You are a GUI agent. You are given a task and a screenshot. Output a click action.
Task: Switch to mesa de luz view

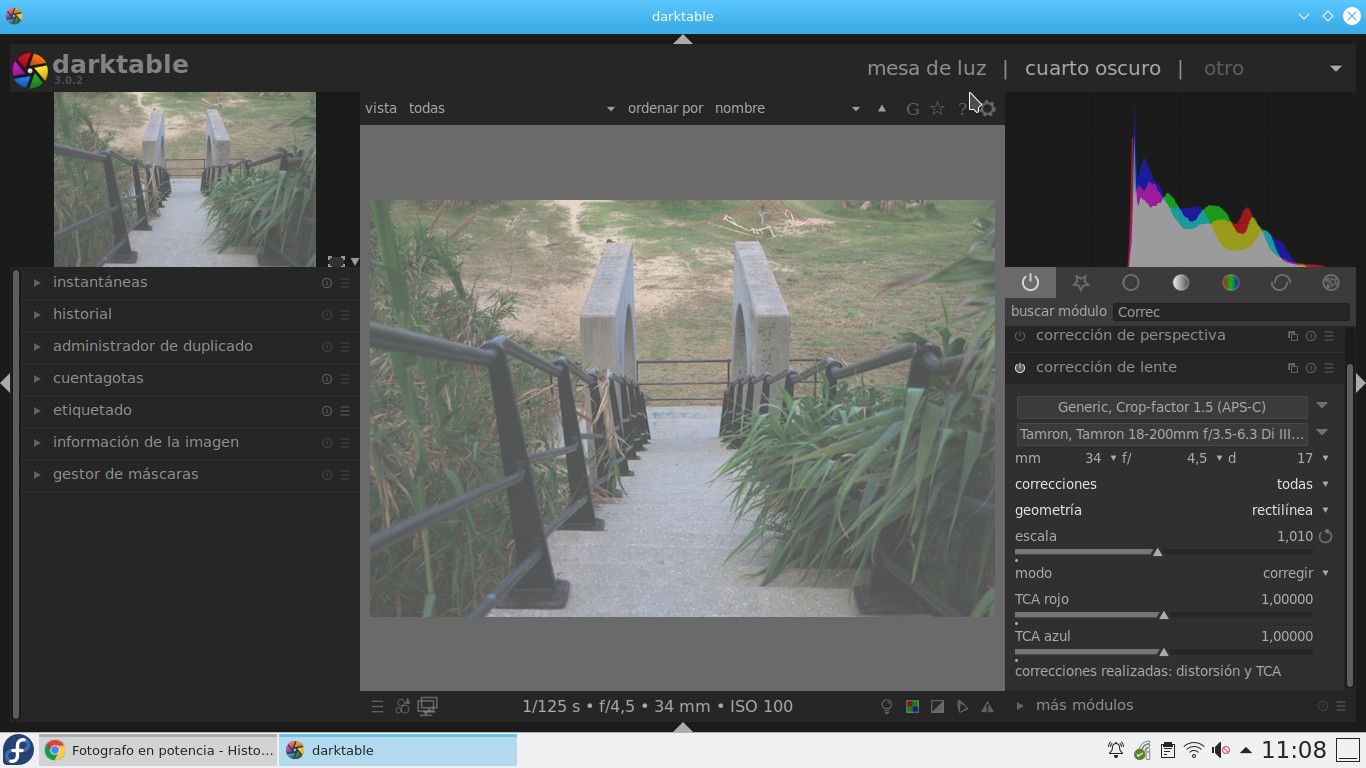tap(926, 68)
